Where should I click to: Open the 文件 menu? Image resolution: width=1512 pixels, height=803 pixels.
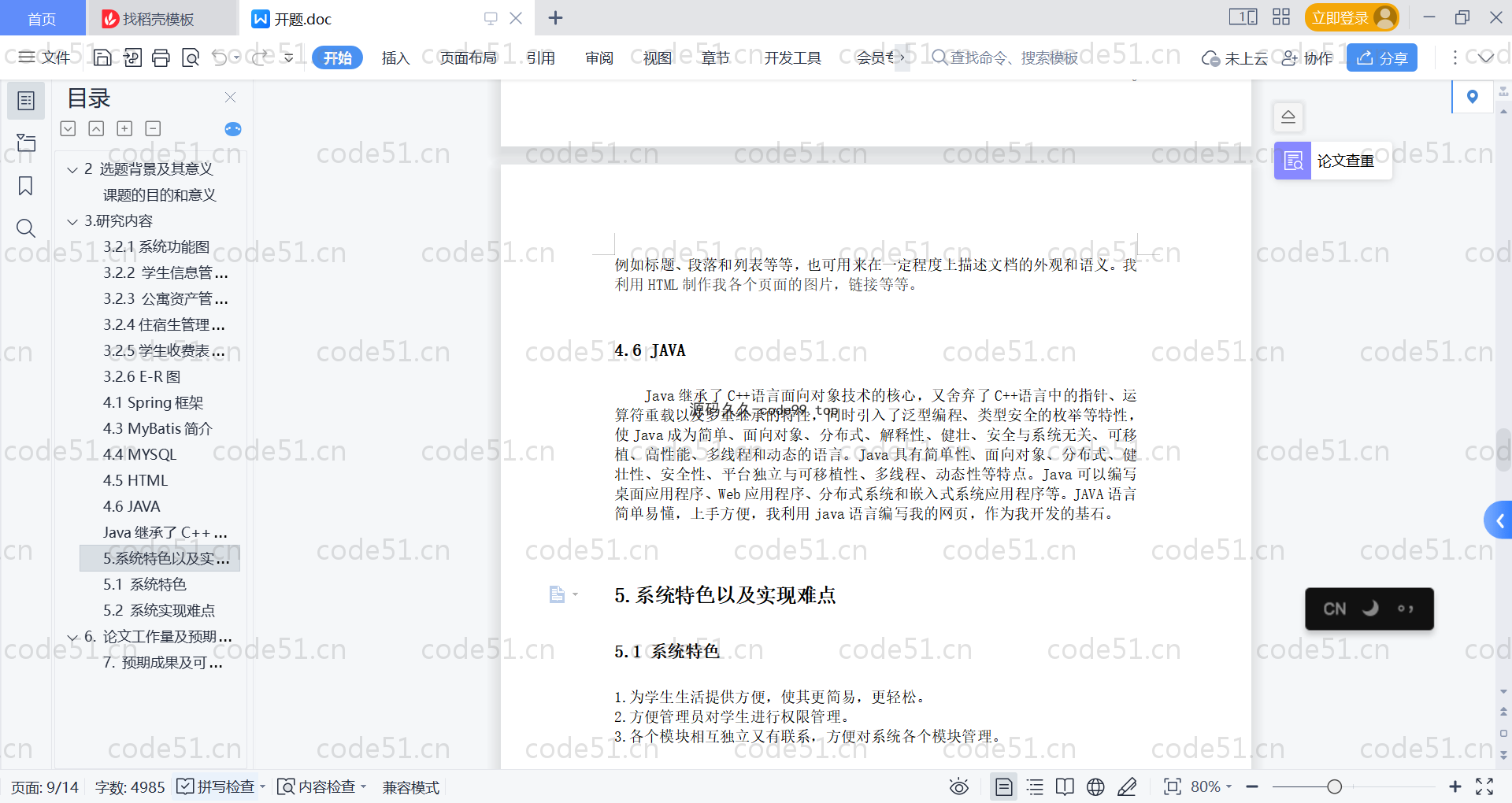point(45,57)
